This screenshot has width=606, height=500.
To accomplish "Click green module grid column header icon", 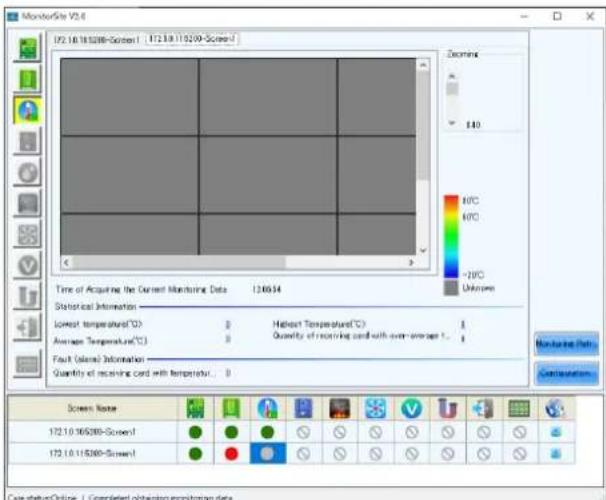I will (519, 408).
